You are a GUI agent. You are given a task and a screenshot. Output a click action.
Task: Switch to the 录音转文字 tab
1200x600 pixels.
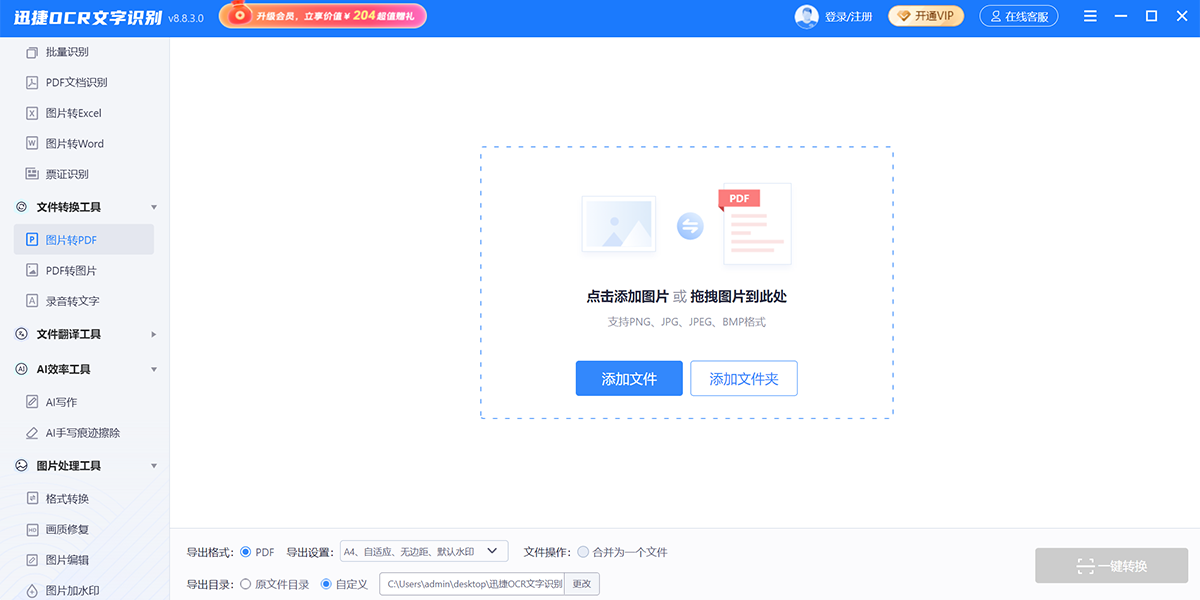coord(70,300)
